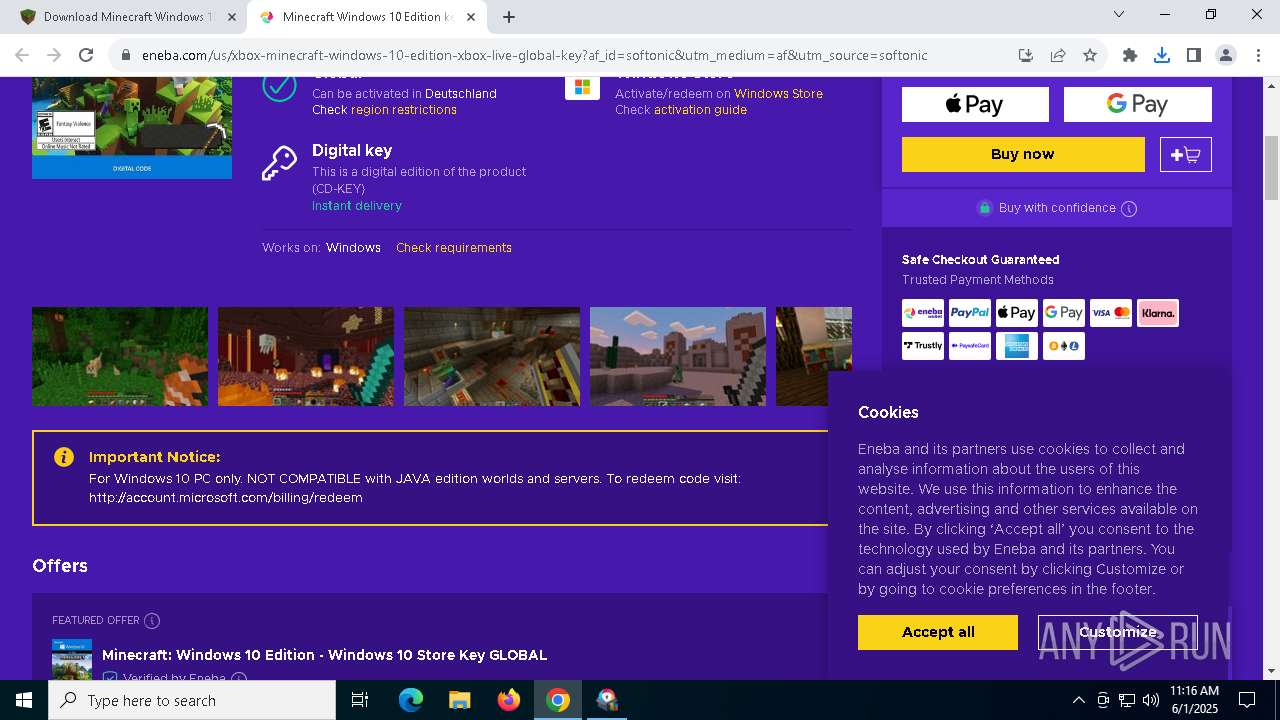The image size is (1280, 720).
Task: Click the Visa Mastercard payment icon
Action: click(1111, 313)
